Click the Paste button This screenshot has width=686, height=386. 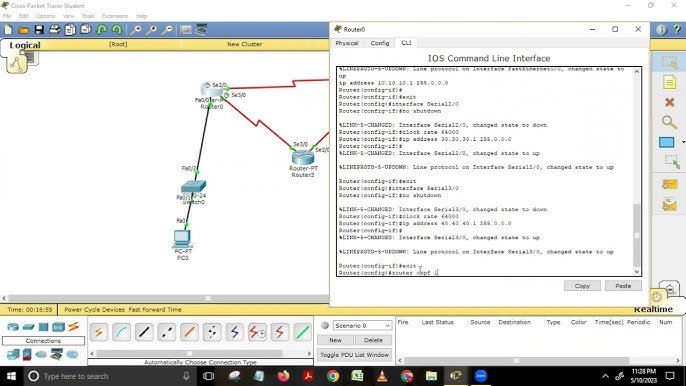[x=623, y=286]
